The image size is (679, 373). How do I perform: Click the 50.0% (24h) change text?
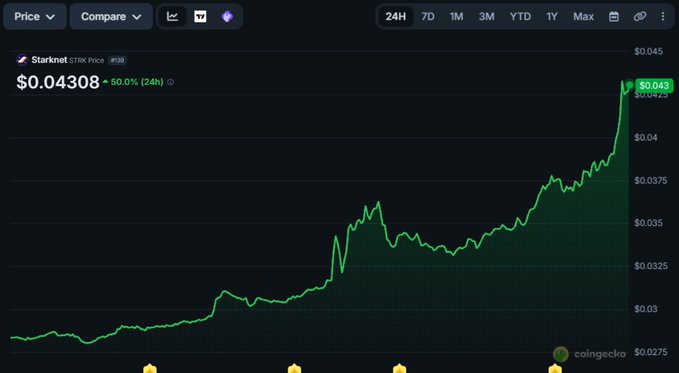(137, 82)
